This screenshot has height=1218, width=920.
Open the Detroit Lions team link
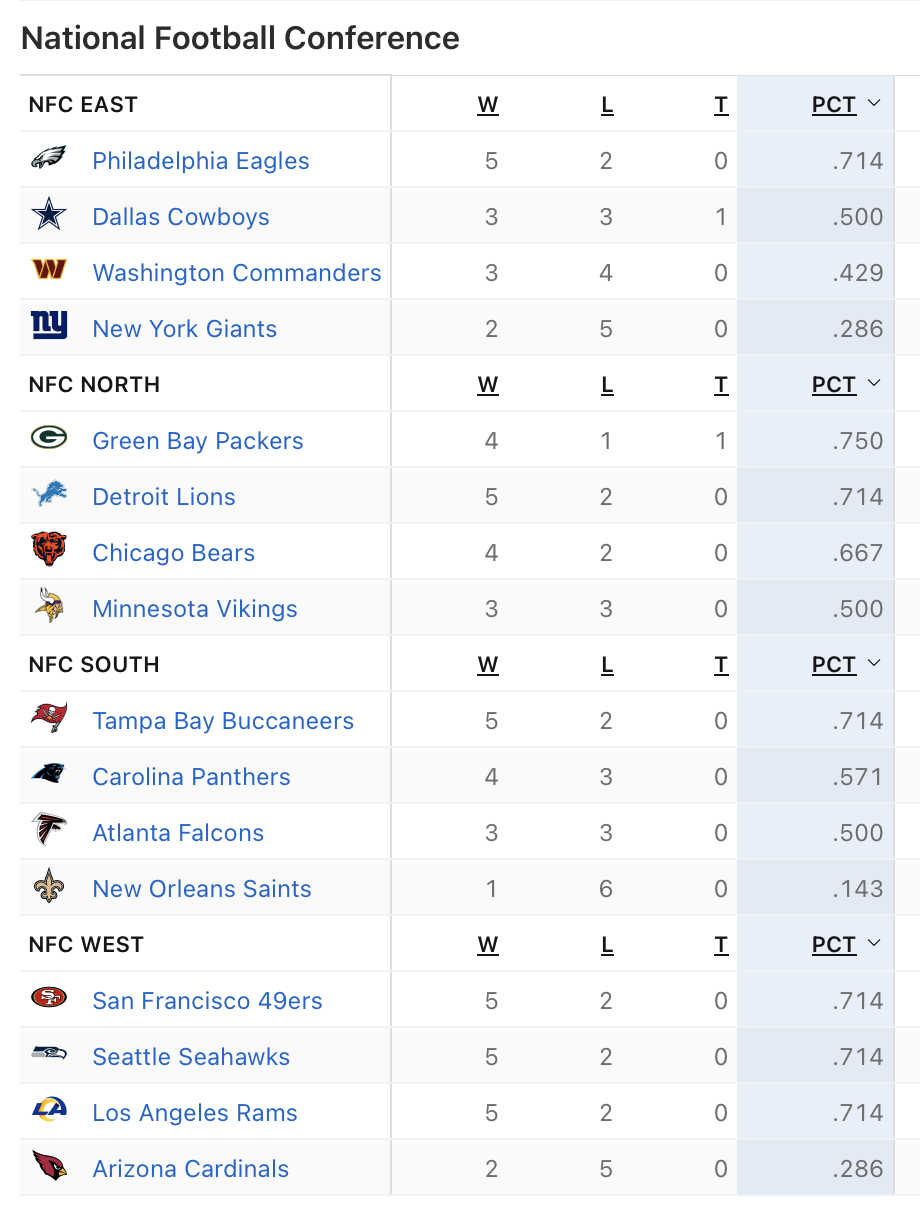164,497
